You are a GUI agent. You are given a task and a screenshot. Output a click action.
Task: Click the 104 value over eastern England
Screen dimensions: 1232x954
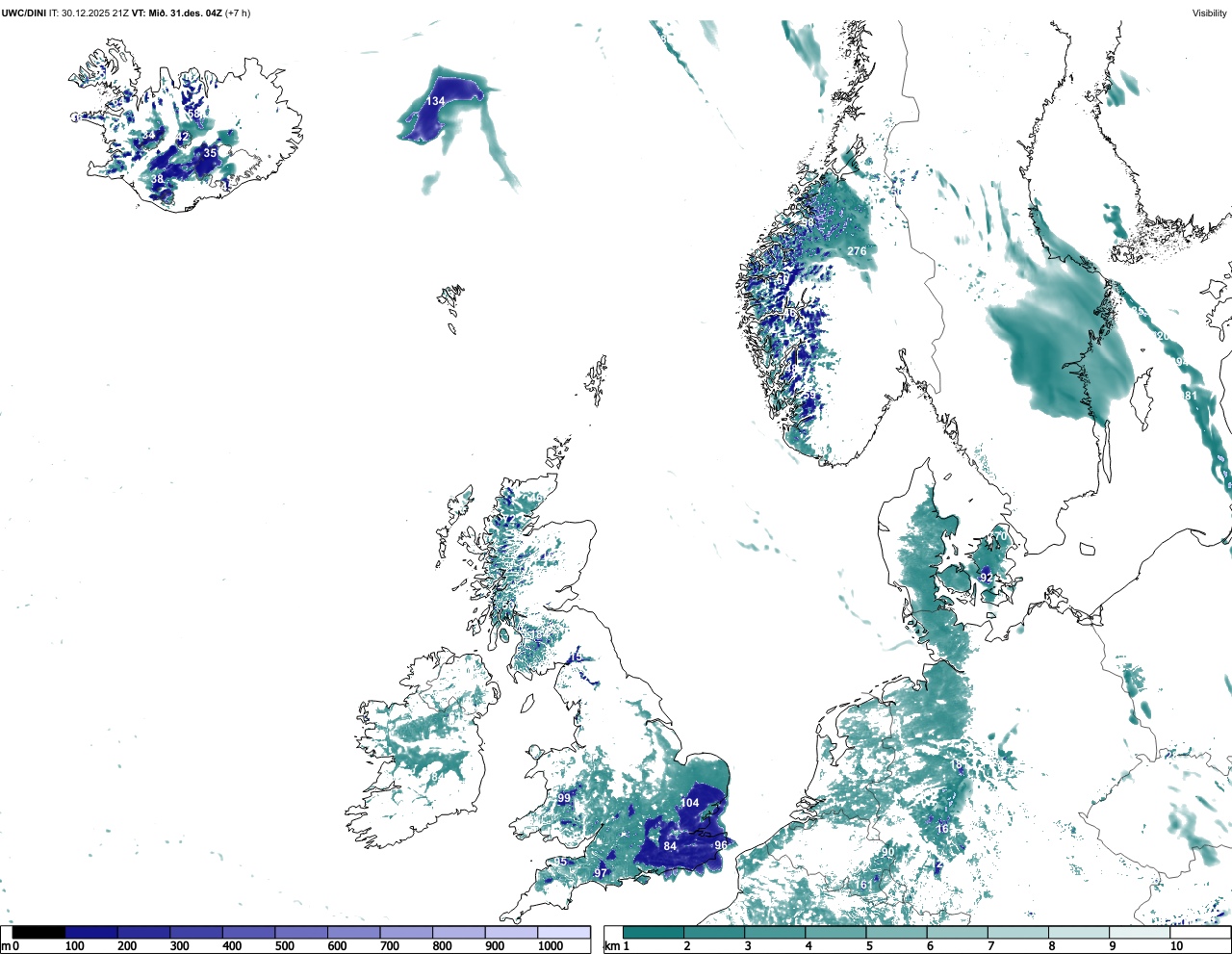click(690, 803)
